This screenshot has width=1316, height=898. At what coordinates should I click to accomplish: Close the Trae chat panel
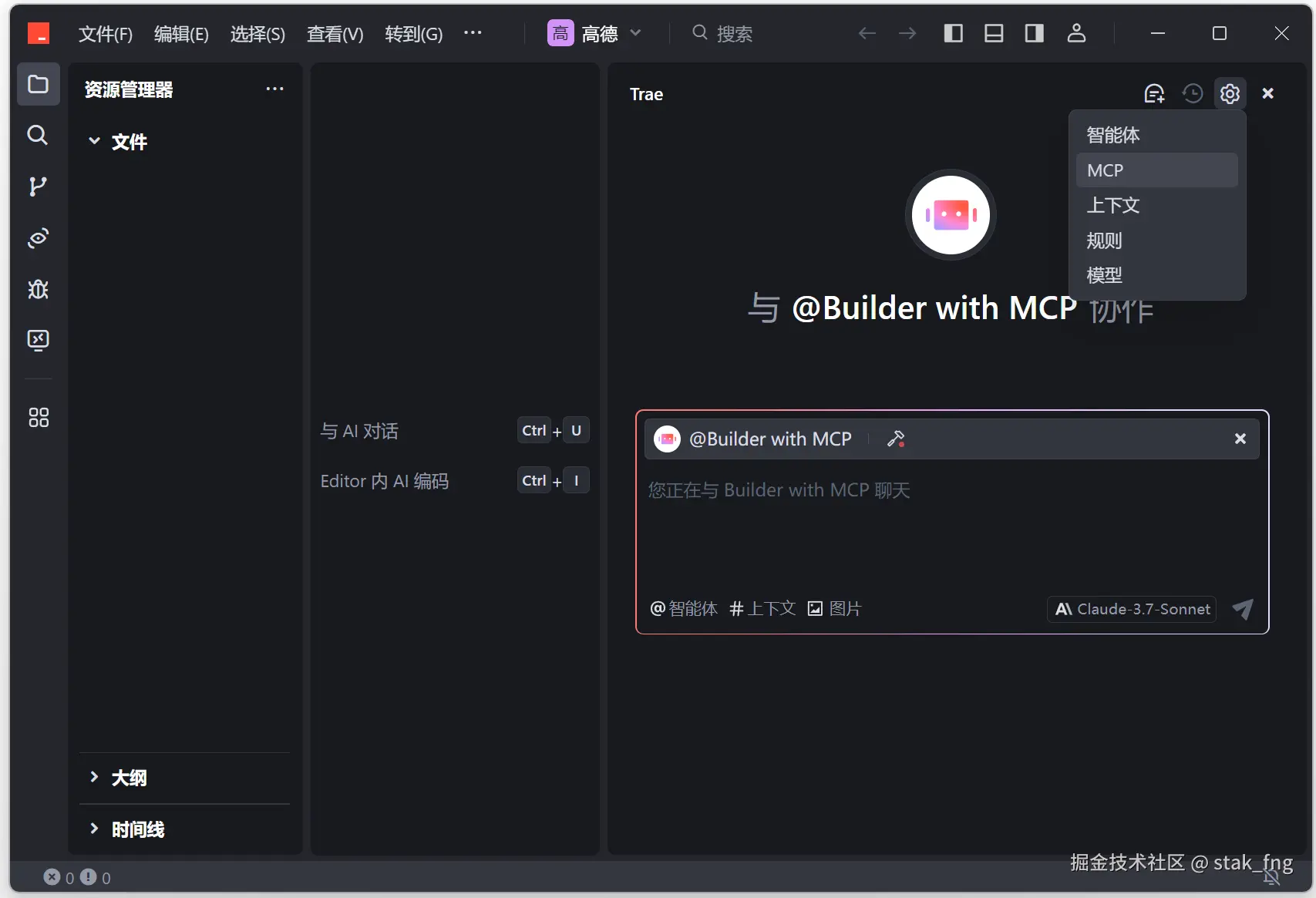pyautogui.click(x=1267, y=93)
